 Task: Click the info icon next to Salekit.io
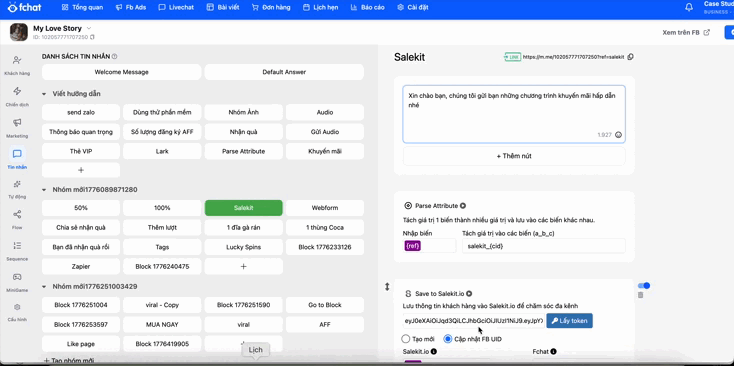[x=434, y=351]
